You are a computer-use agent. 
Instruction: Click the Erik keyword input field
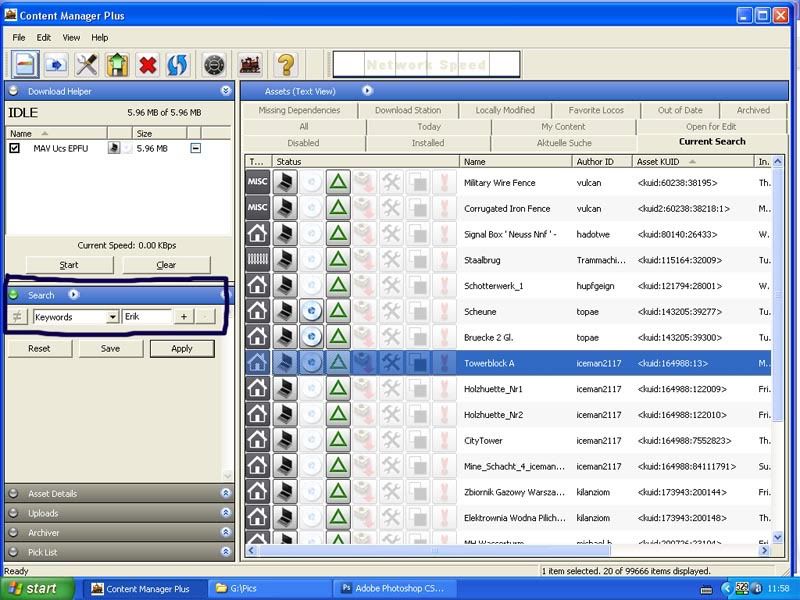click(147, 316)
